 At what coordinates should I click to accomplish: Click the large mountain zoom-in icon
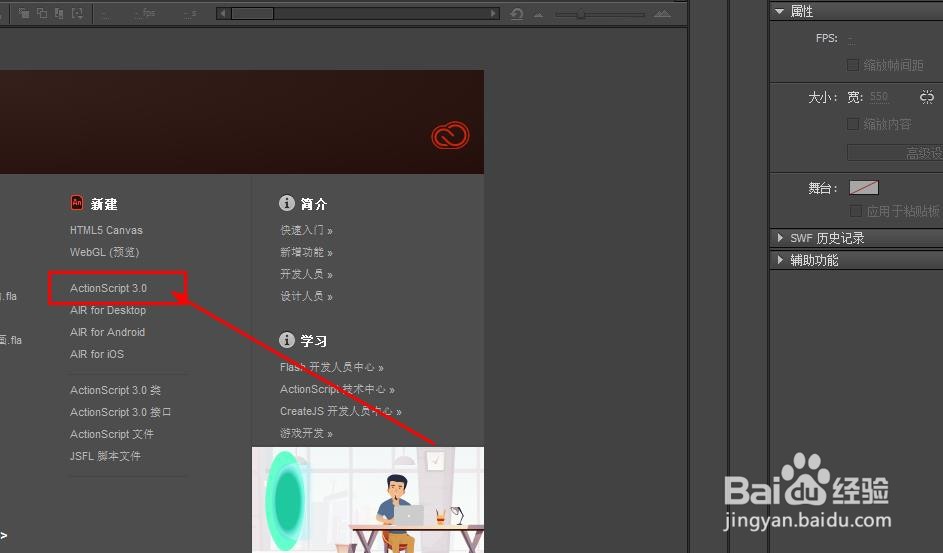662,13
